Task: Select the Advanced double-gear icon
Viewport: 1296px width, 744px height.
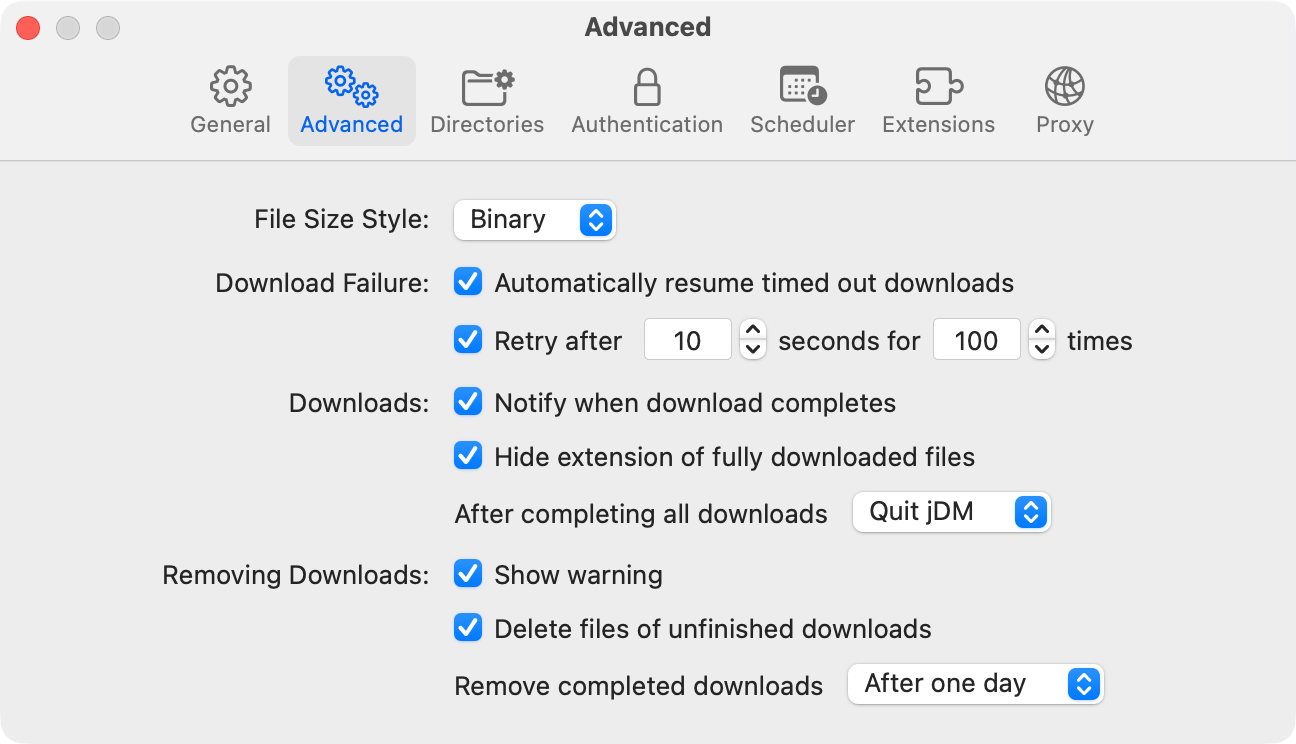Action: point(351,87)
